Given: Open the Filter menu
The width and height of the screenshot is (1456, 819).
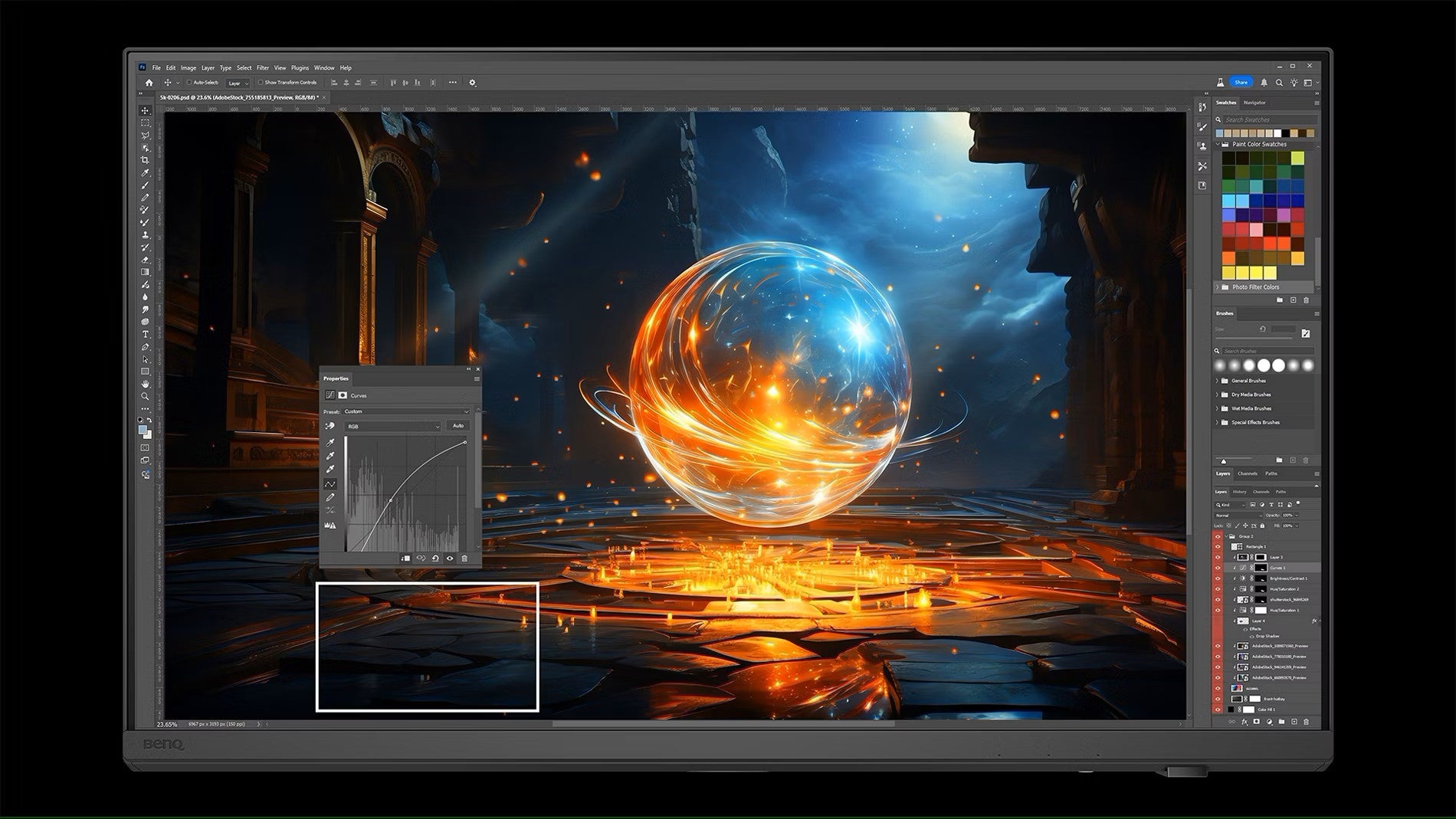Looking at the screenshot, I should (x=263, y=68).
